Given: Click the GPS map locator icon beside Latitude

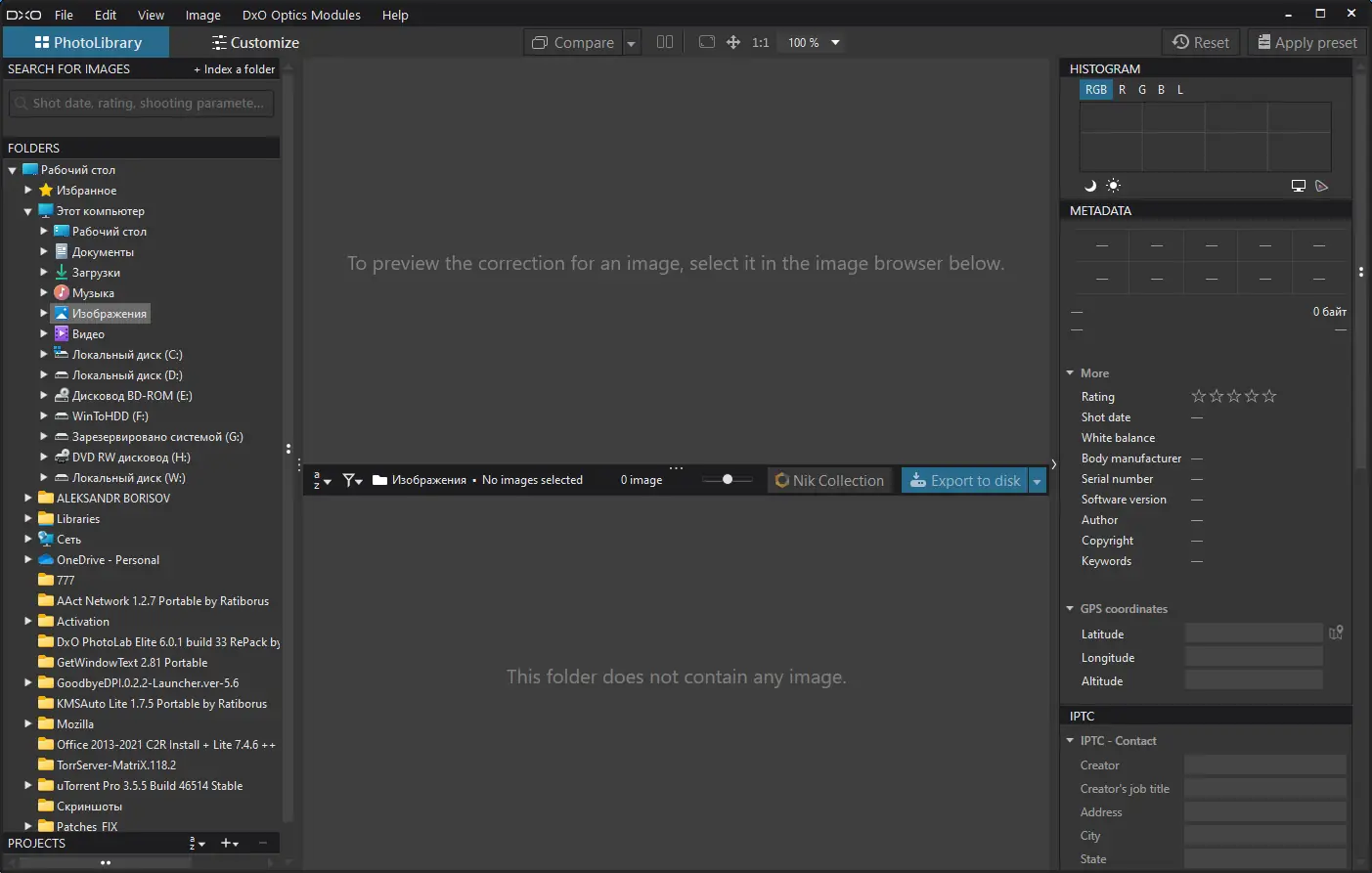Looking at the screenshot, I should pos(1337,633).
